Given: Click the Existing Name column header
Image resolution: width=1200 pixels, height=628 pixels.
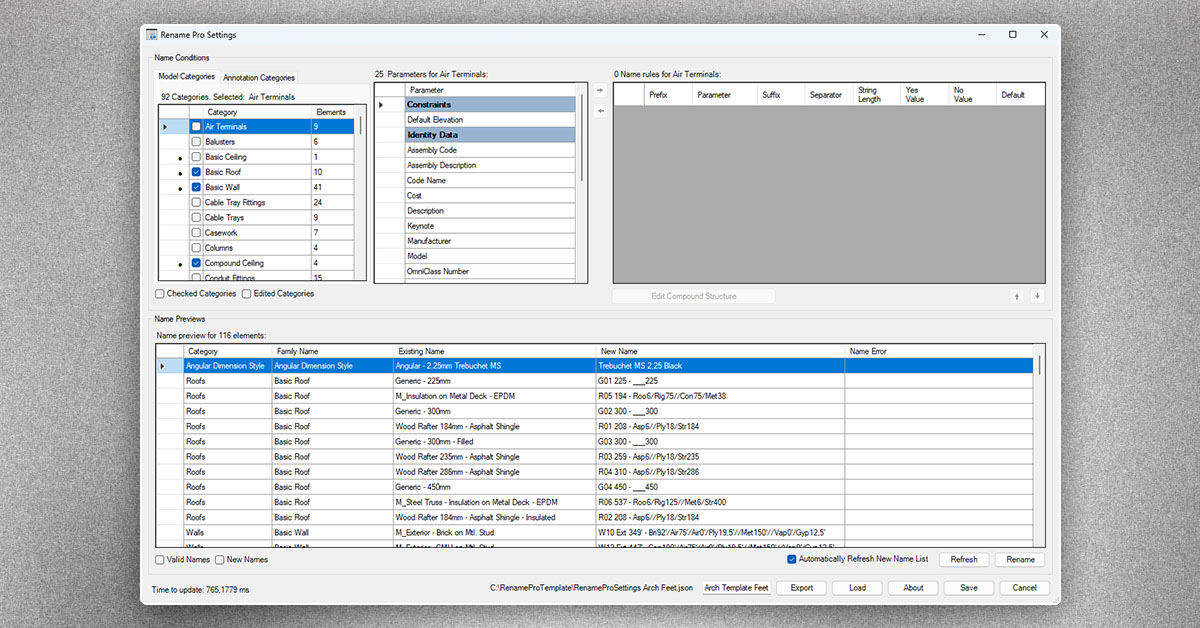Looking at the screenshot, I should click(493, 352).
